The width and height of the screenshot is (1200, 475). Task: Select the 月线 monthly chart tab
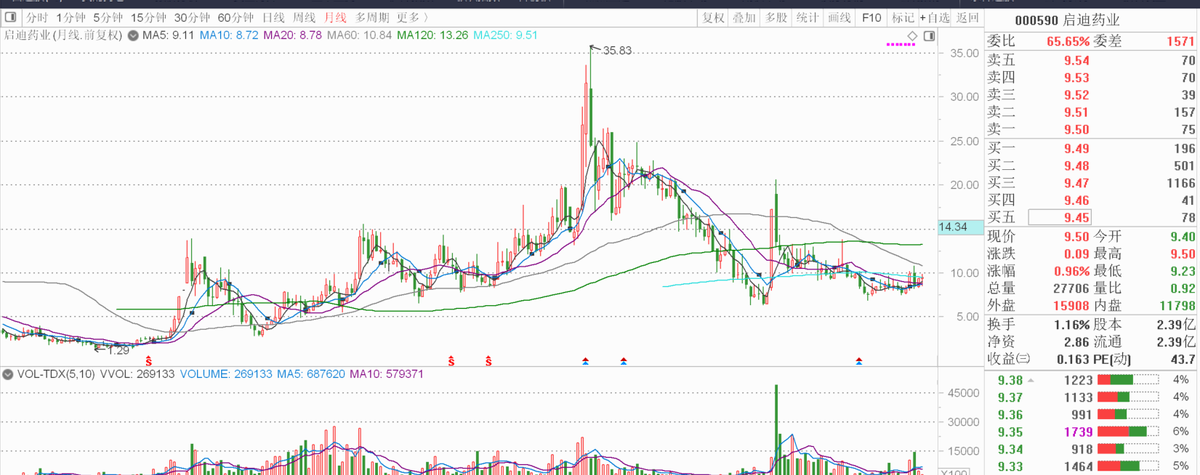[x=335, y=18]
